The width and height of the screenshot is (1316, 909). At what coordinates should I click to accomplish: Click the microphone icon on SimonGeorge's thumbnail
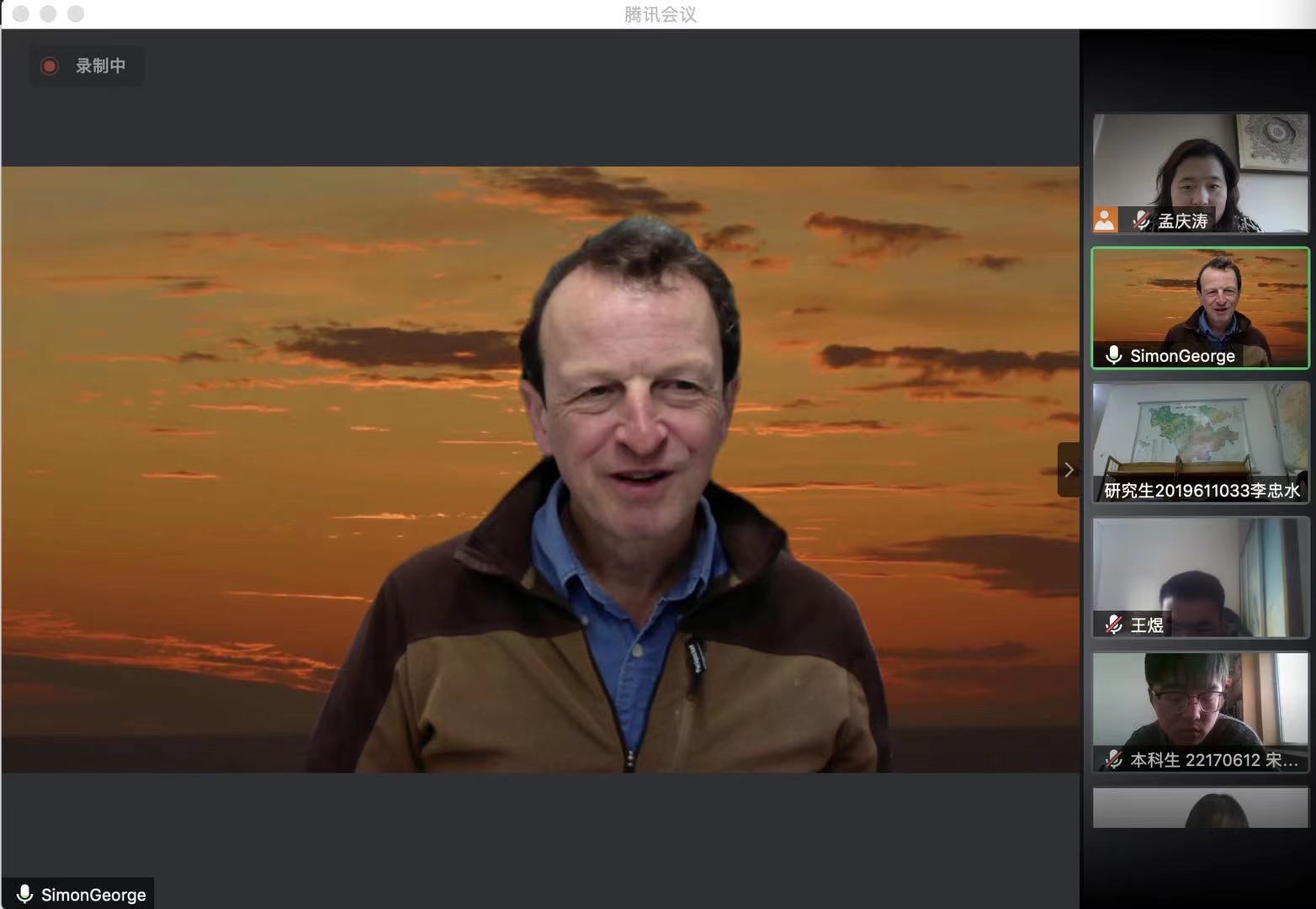pos(1113,355)
